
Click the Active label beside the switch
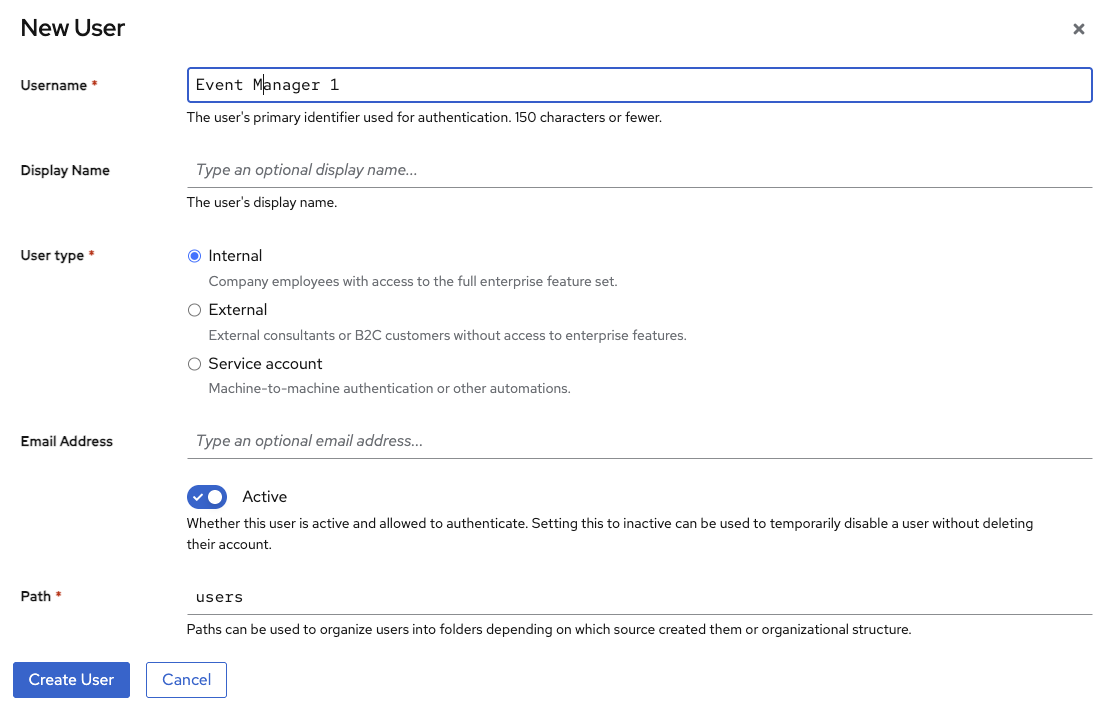pos(265,497)
